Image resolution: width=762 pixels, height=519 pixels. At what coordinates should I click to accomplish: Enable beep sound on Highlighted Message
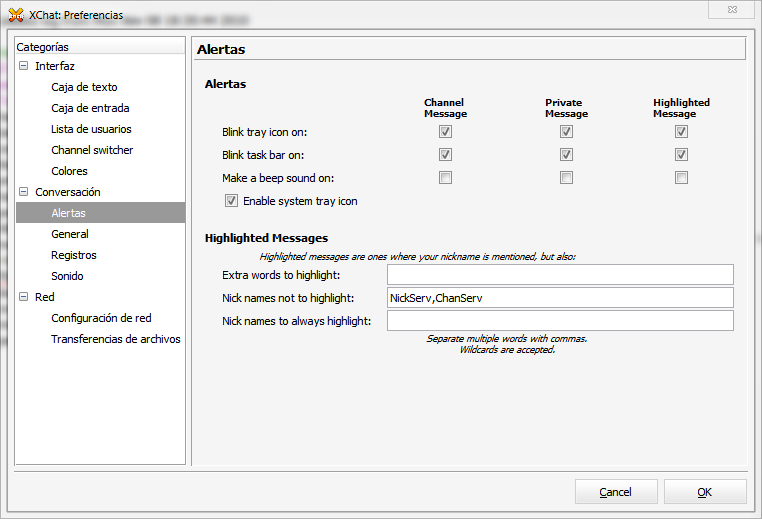681,178
